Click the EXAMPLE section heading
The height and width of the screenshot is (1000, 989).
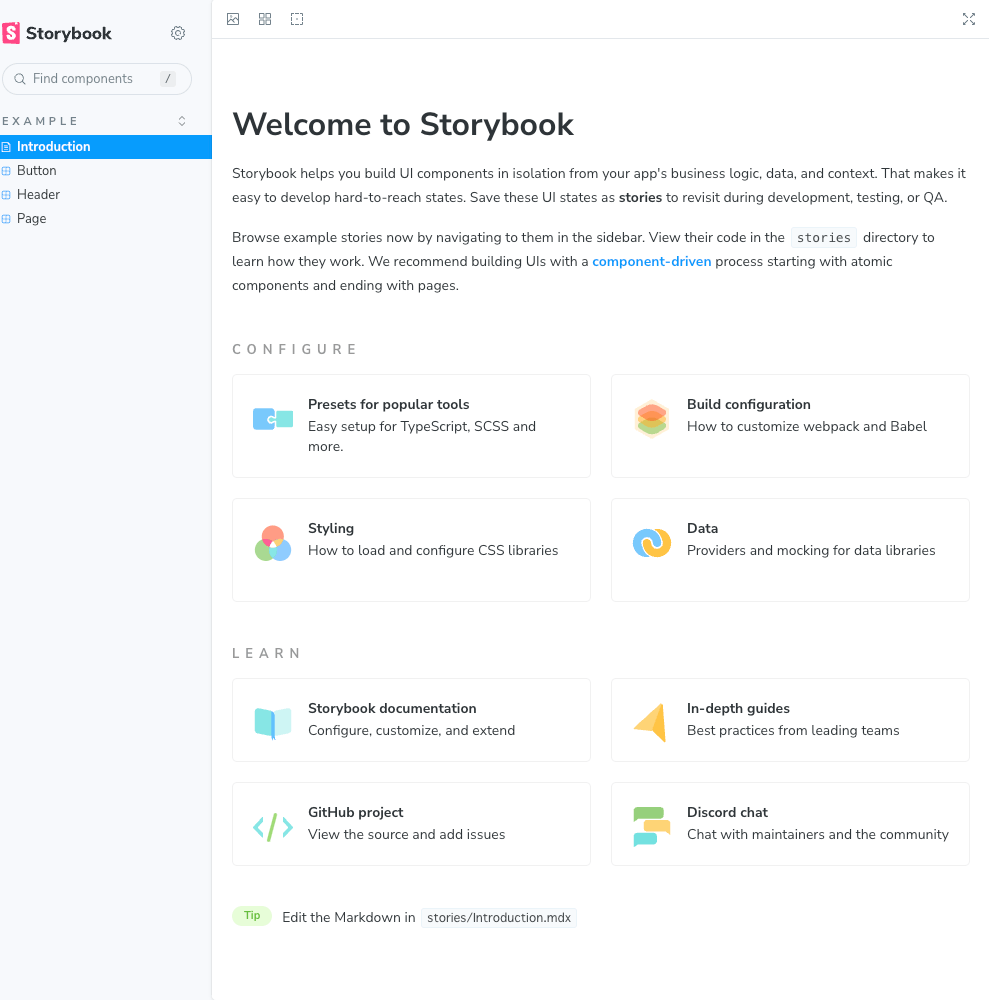pos(40,121)
